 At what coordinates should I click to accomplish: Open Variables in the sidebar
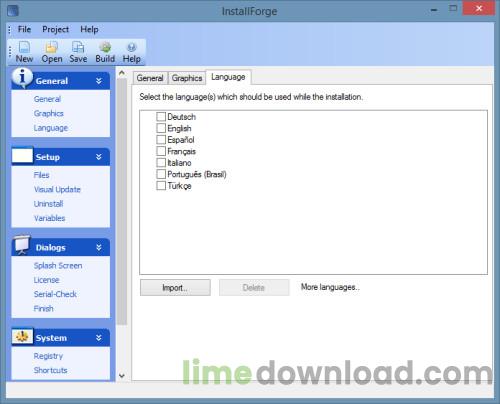(x=49, y=218)
